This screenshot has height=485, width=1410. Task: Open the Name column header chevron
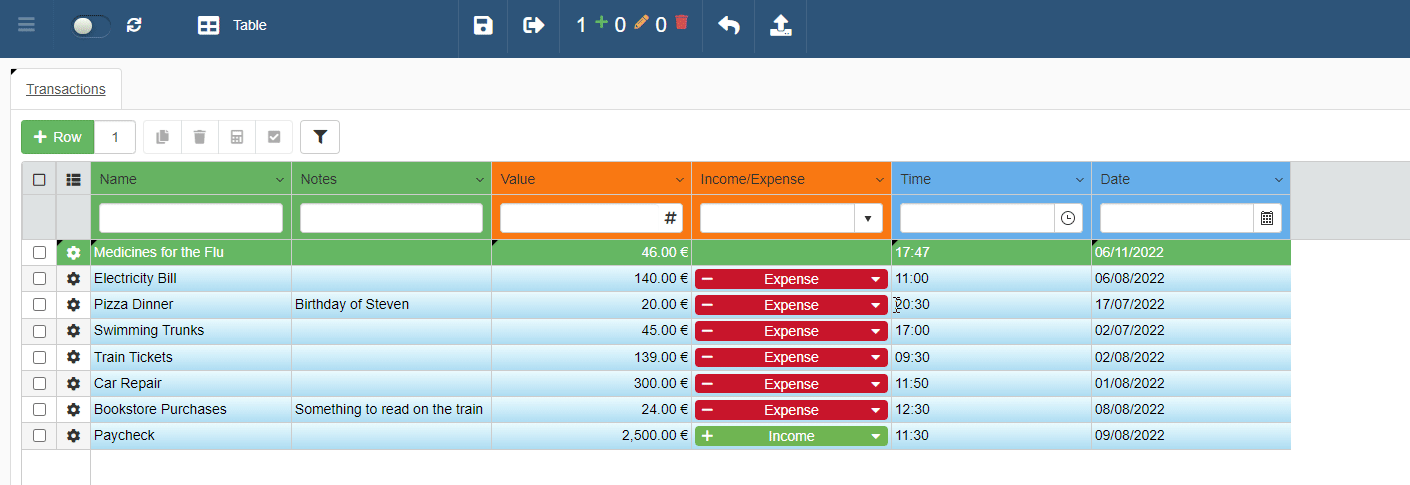(279, 180)
